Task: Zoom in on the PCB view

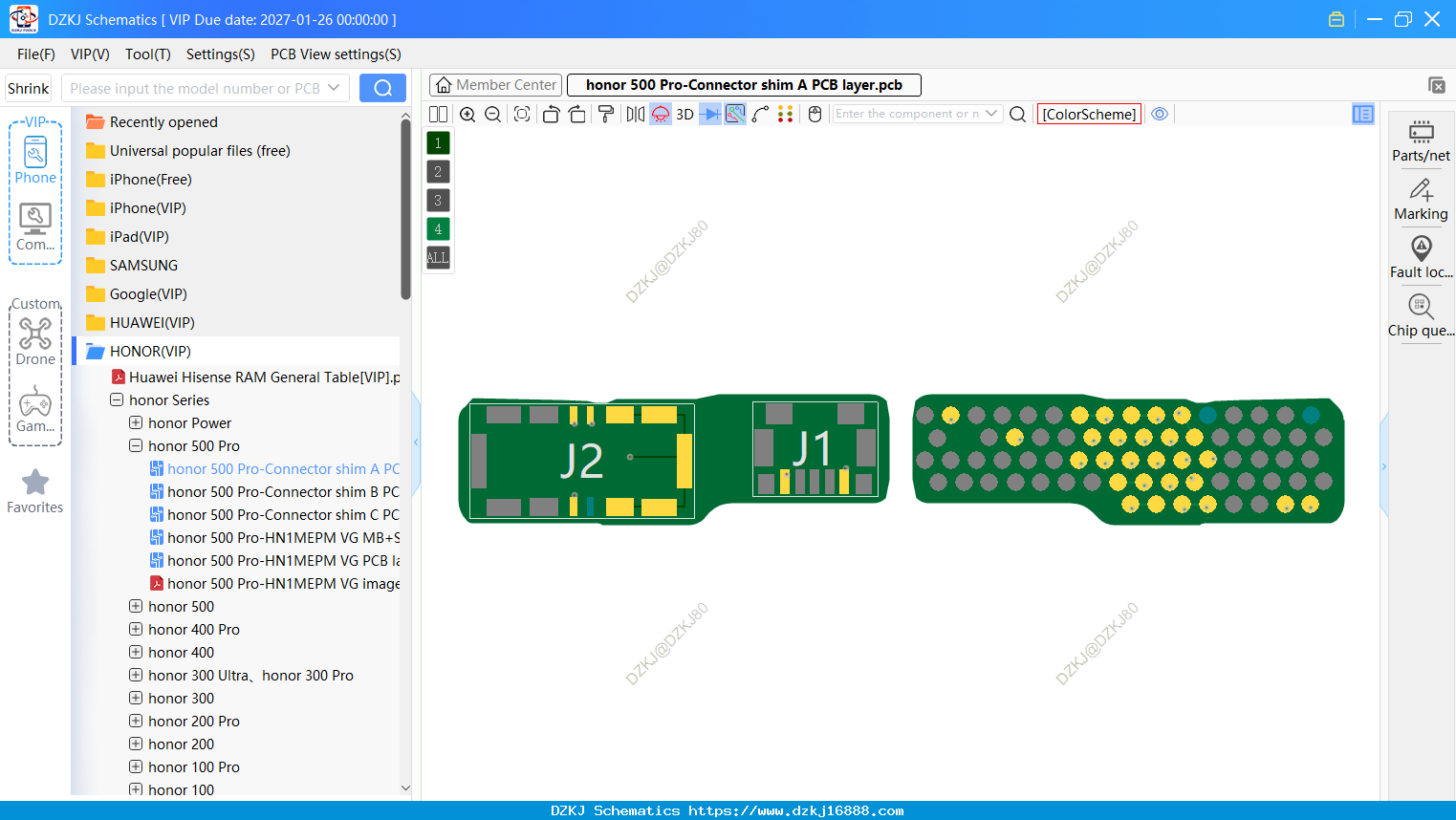Action: tap(467, 114)
